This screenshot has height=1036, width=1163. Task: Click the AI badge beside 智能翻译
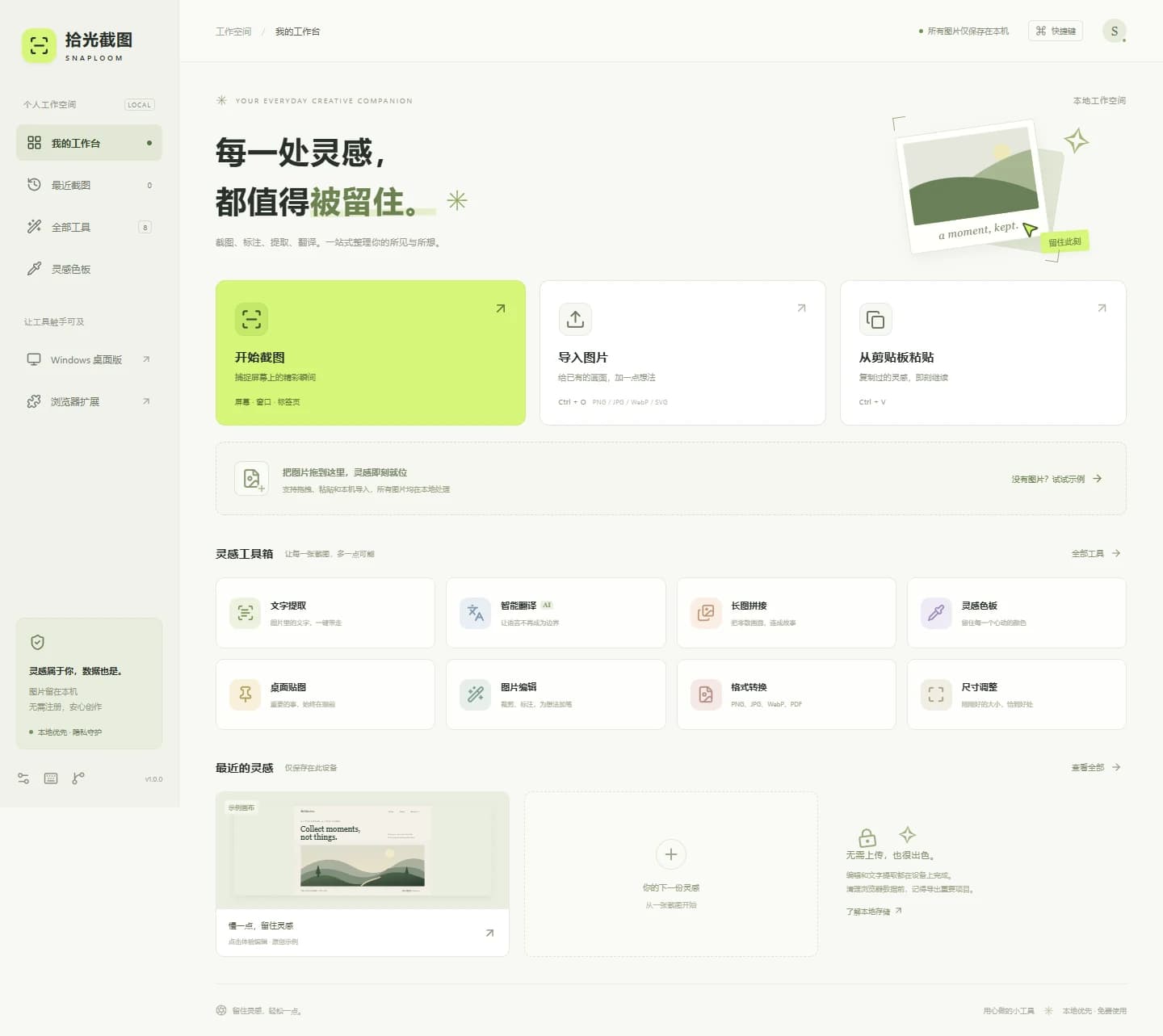[x=547, y=605]
